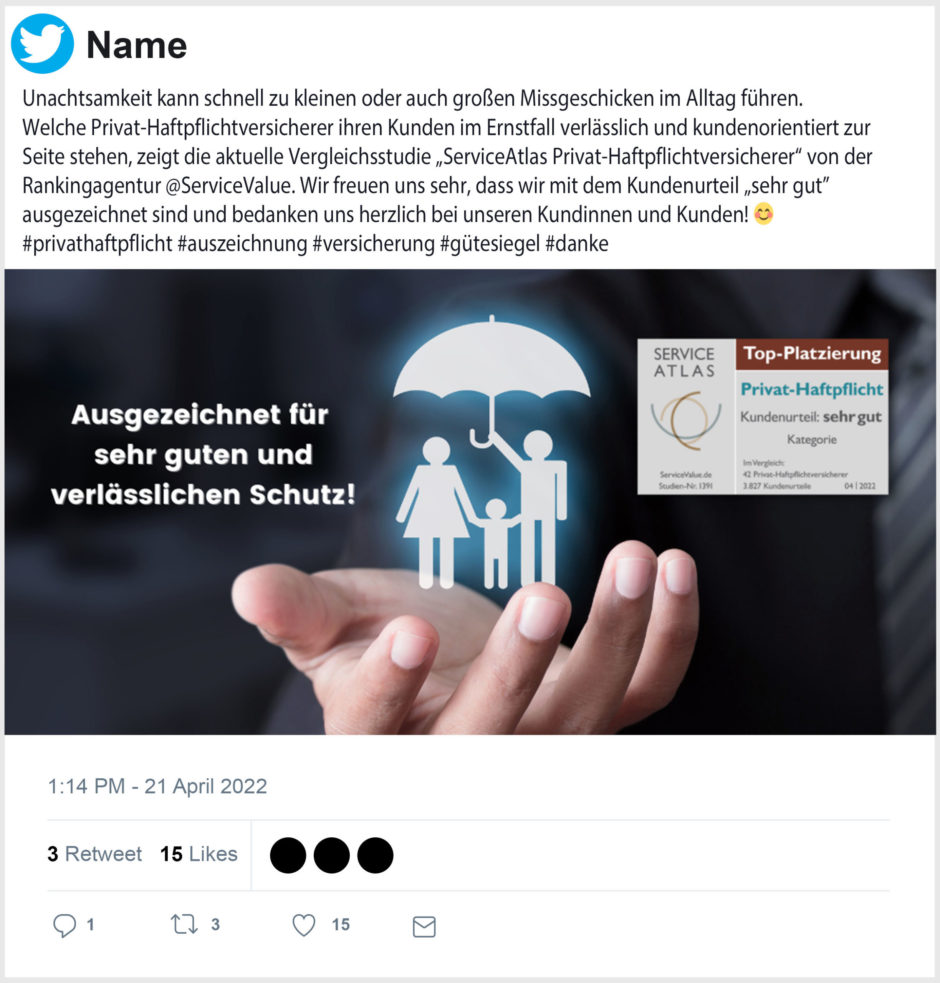Click the 1:14 PM - 21 April 2022 timestamp
Viewport: 940px width, 983px height.
tap(157, 786)
